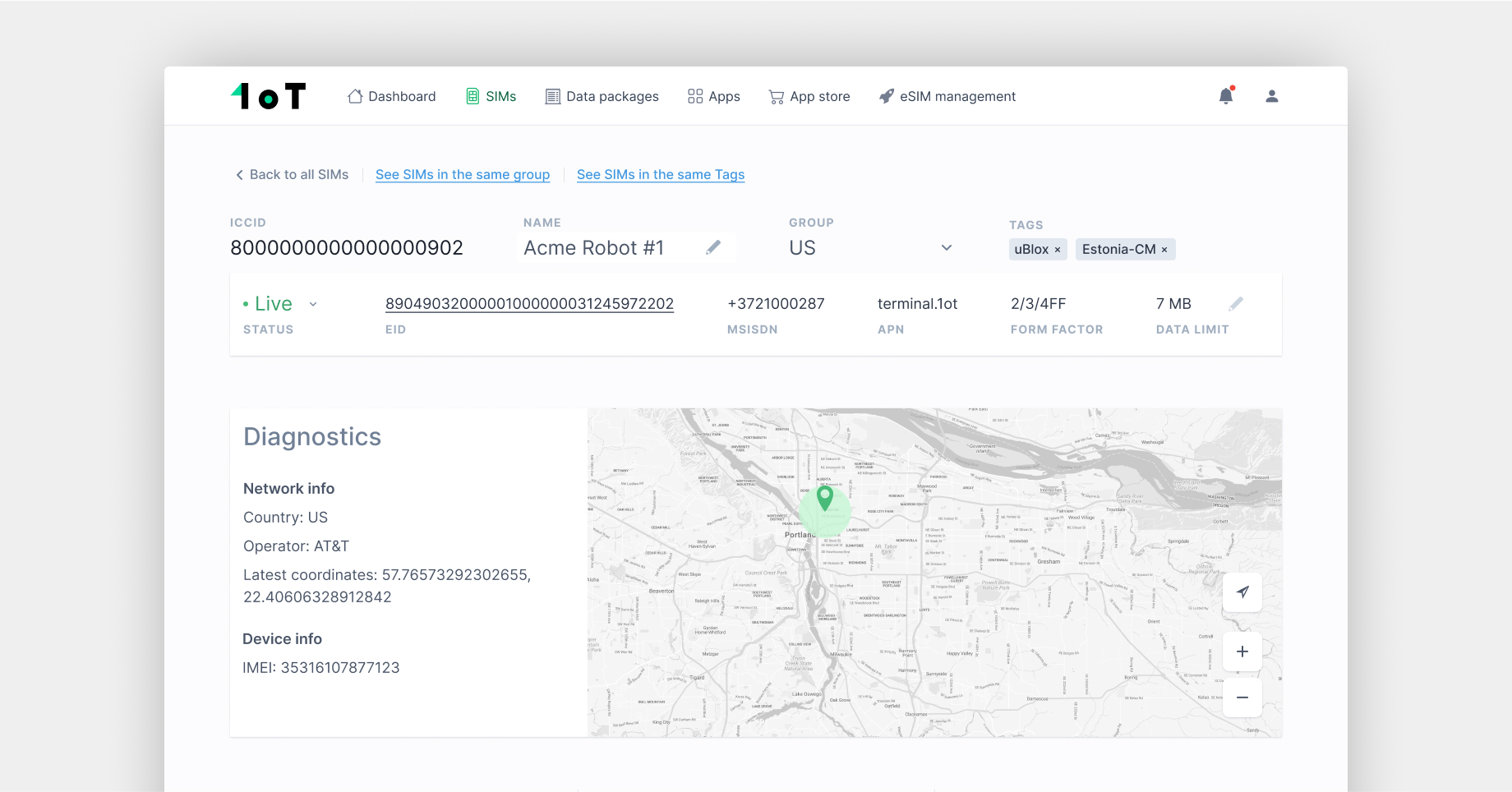Remove the uBlox tag
The height and width of the screenshot is (792, 1512).
pos(1058,250)
